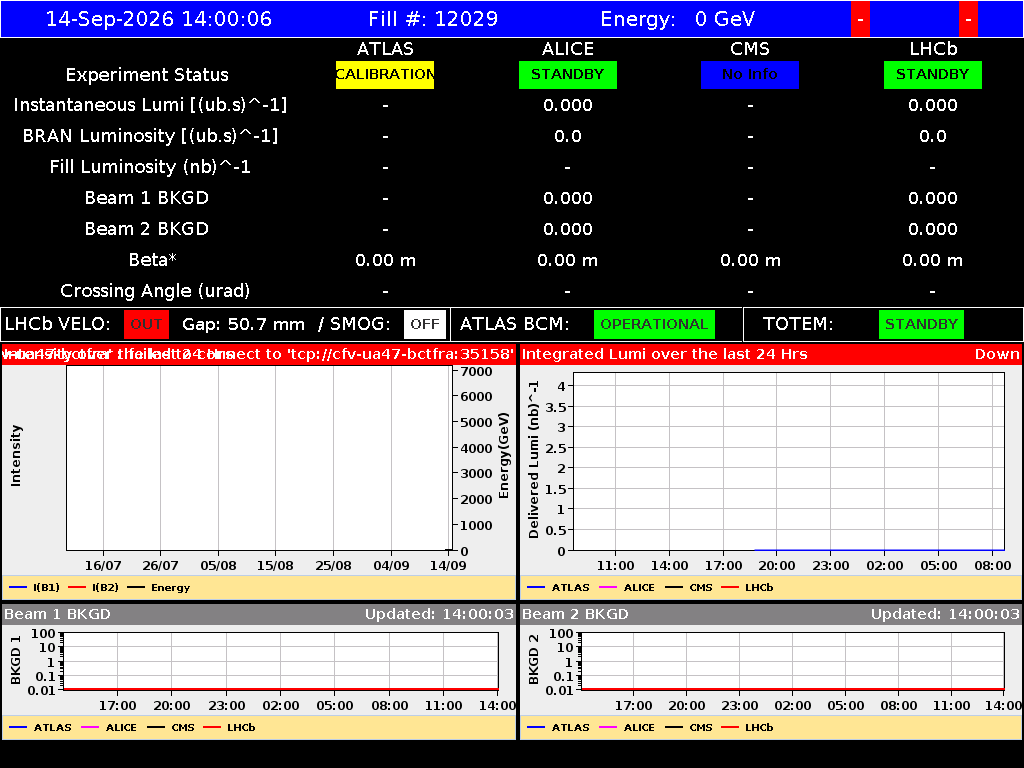Click the ALICE STANDBY status box
This screenshot has height=768, width=1024.
pyautogui.click(x=568, y=74)
